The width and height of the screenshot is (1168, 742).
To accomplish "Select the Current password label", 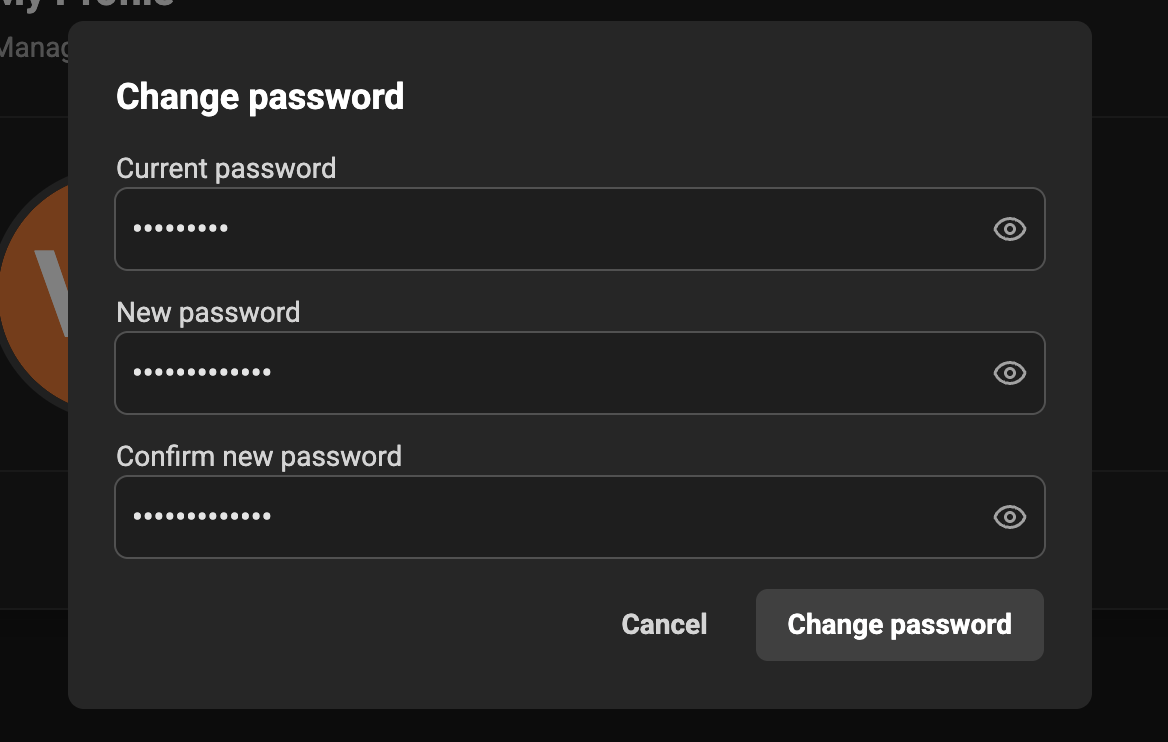I will (x=226, y=168).
